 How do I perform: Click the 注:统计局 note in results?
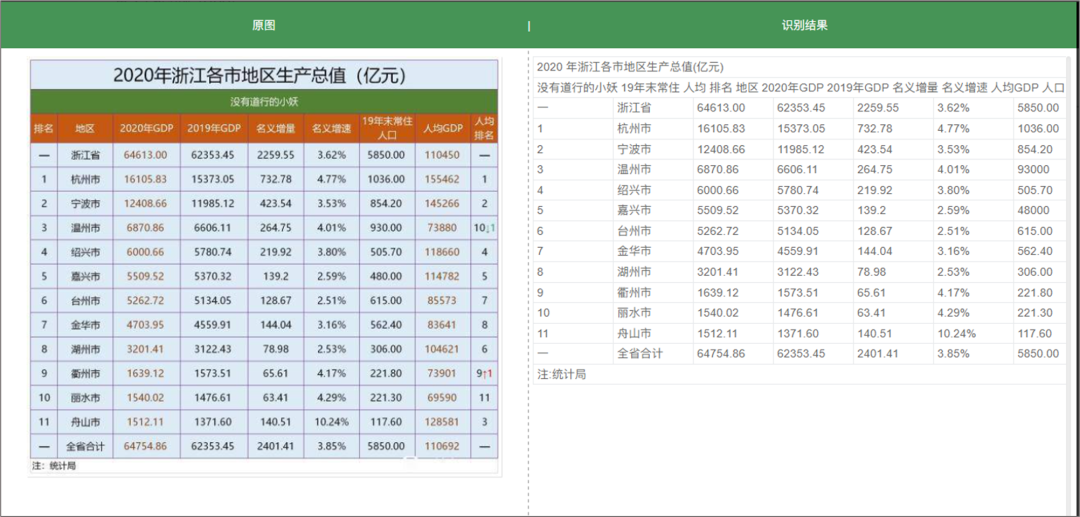(x=561, y=374)
